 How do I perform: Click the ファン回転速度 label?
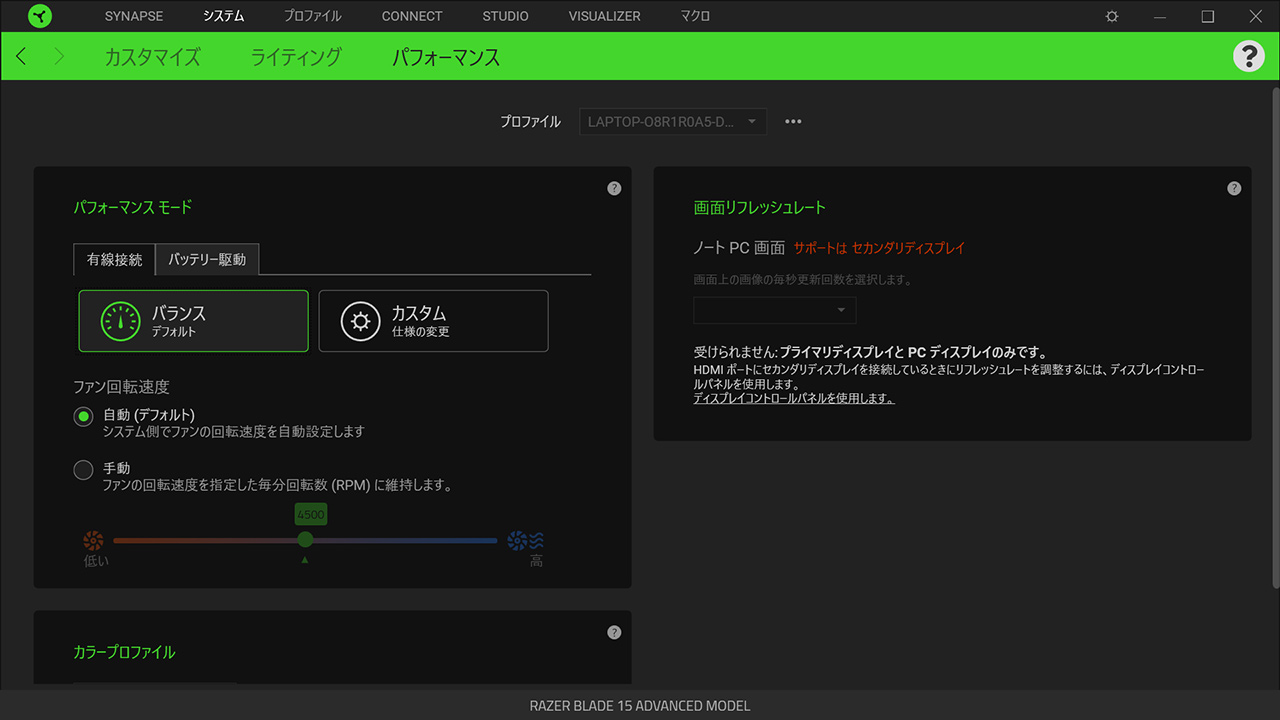click(x=121, y=387)
